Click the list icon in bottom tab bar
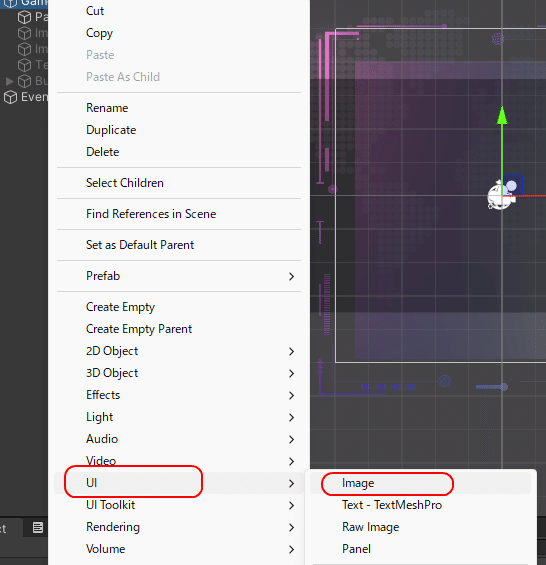This screenshot has height=565, width=546. [x=38, y=527]
